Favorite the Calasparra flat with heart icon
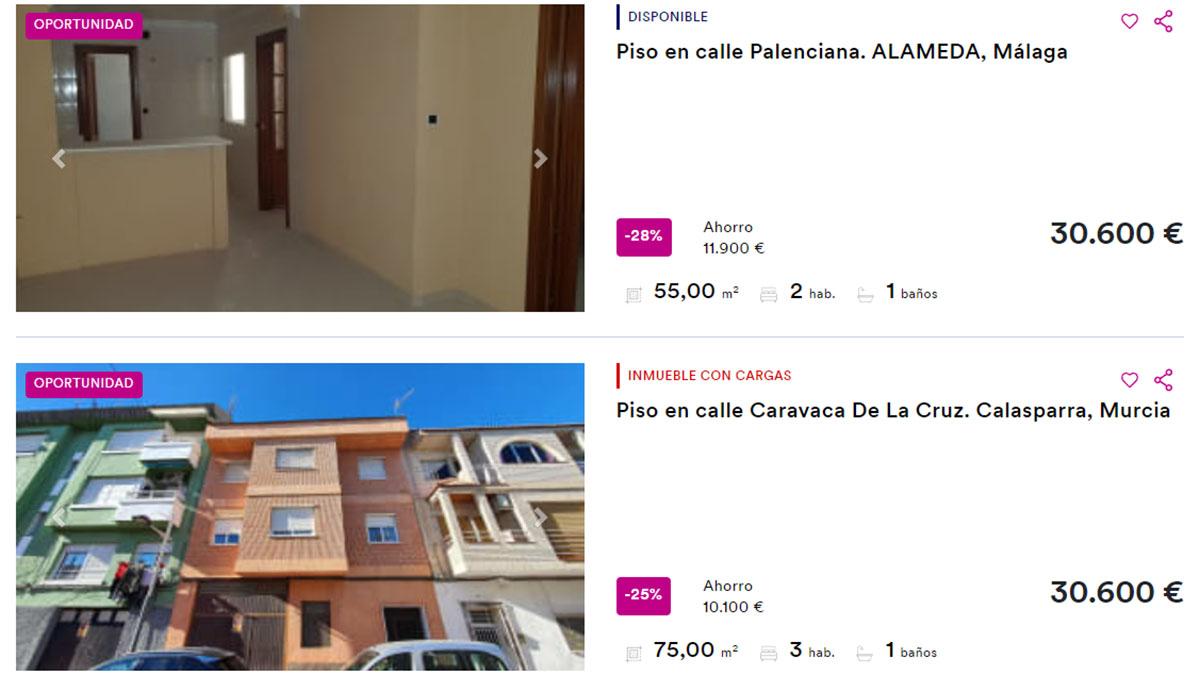 (x=1129, y=380)
